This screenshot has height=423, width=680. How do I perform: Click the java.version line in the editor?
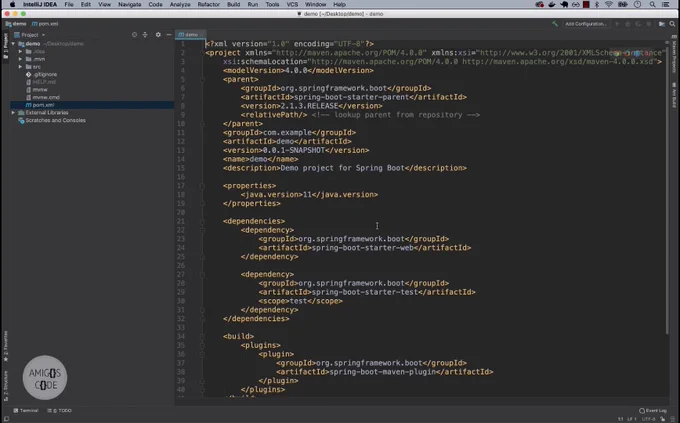(x=309, y=194)
